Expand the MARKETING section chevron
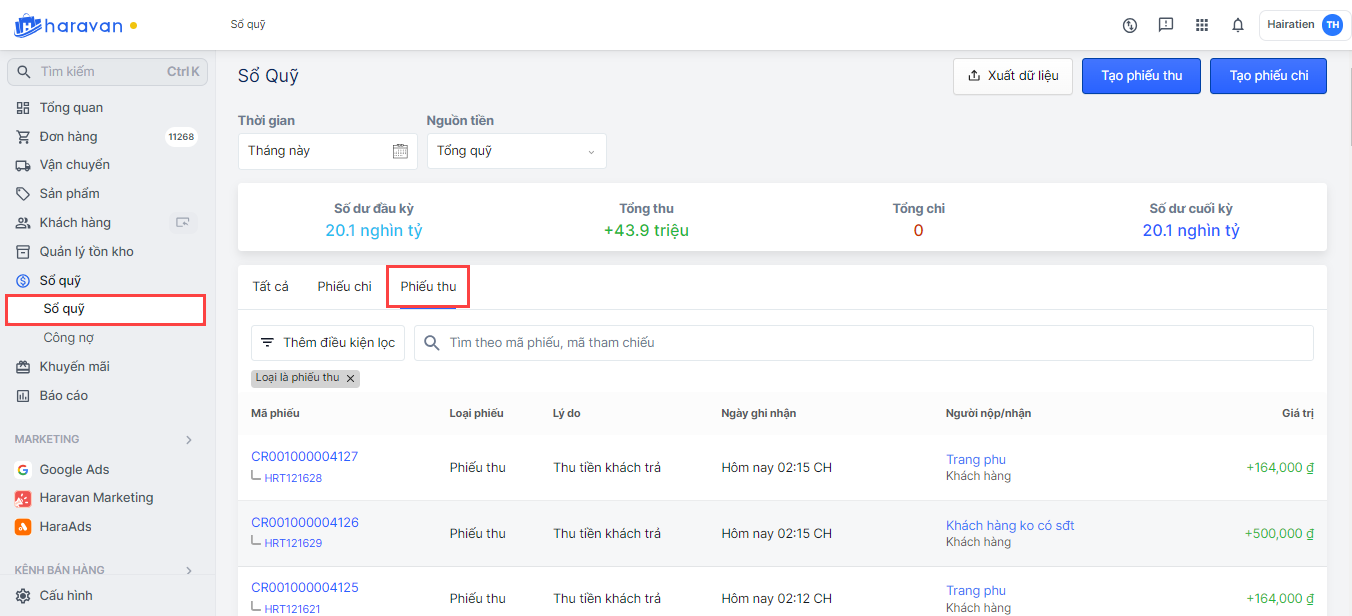The height and width of the screenshot is (616, 1352). pos(189,440)
